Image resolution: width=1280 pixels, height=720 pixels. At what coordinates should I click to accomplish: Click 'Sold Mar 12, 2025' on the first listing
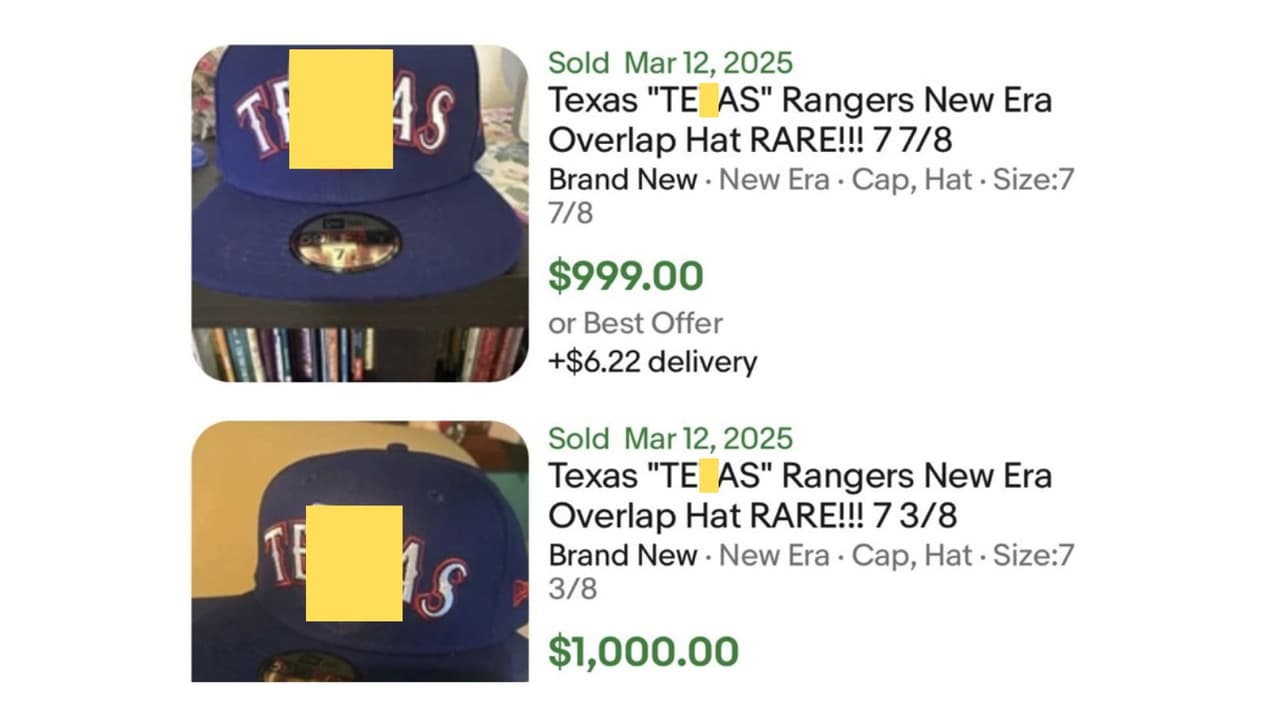click(670, 62)
